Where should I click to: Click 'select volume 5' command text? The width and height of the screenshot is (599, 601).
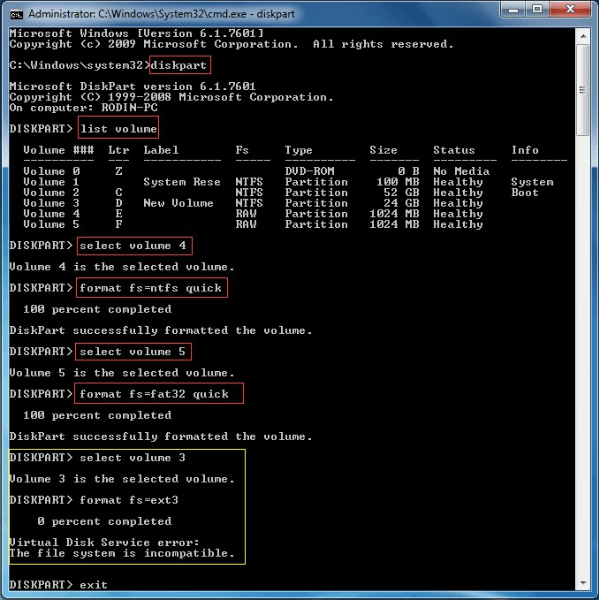[133, 352]
